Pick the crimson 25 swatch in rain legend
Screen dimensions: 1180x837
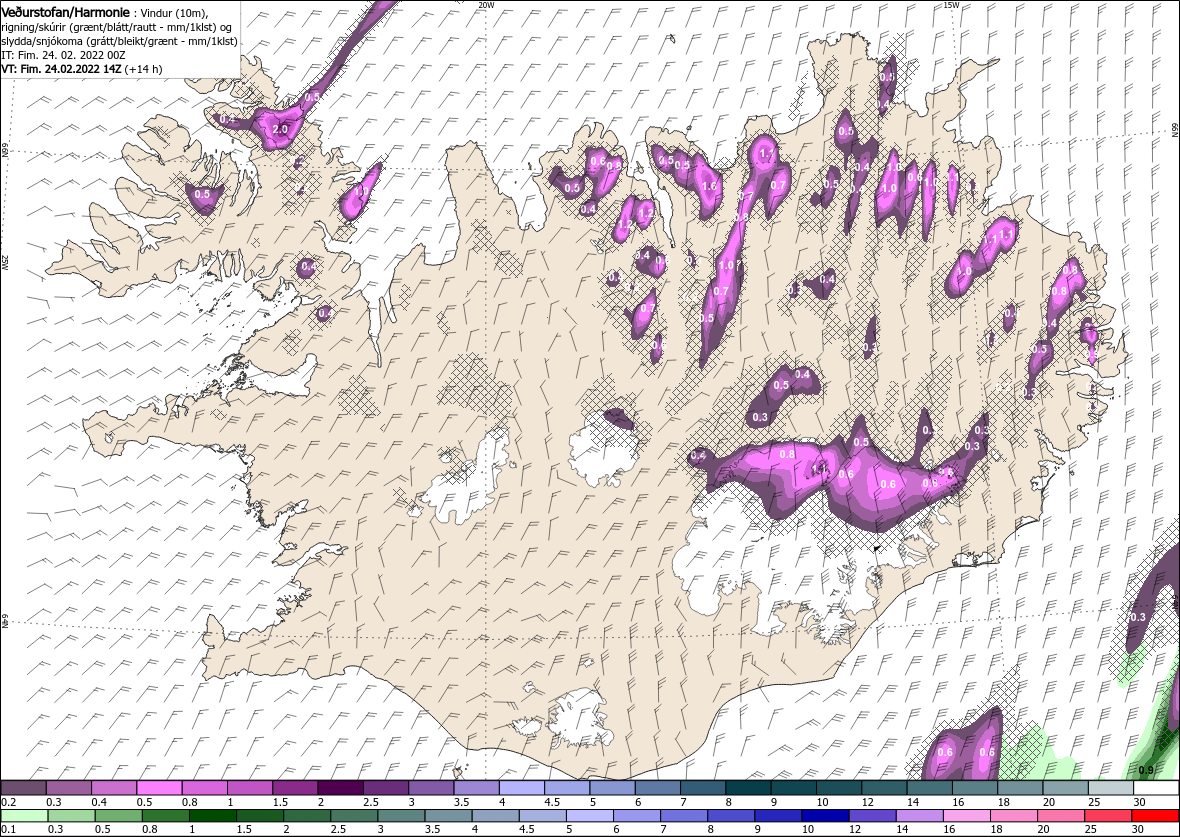tap(1109, 817)
